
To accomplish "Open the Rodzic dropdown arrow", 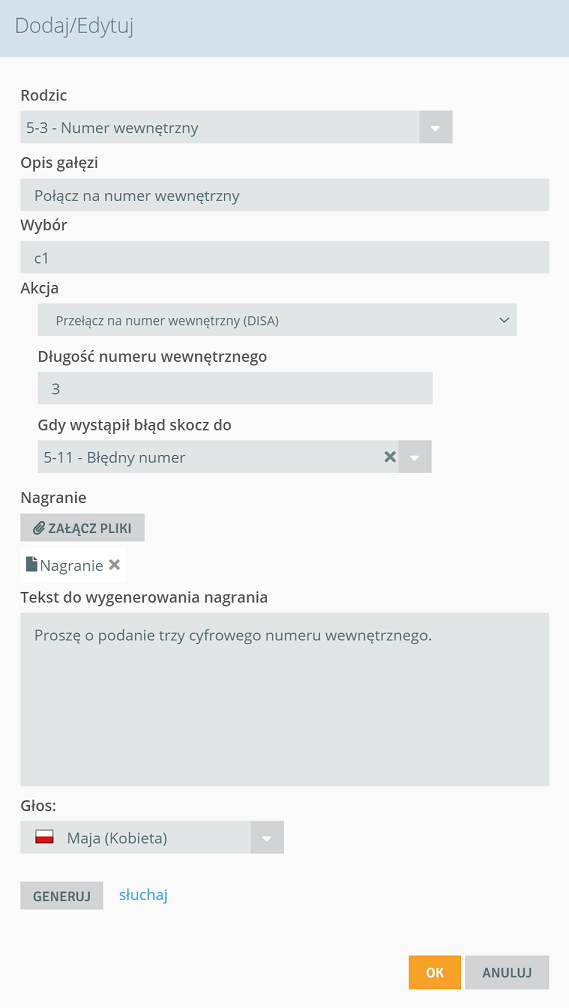I will click(435, 127).
